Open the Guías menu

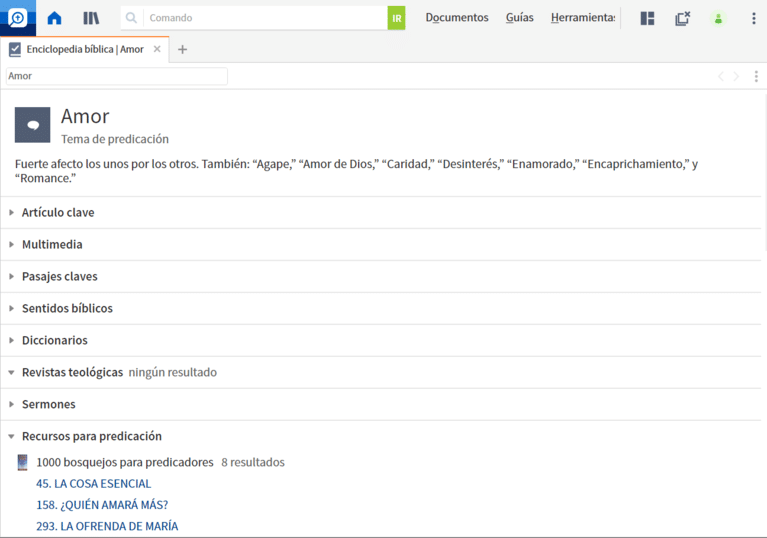(x=519, y=18)
